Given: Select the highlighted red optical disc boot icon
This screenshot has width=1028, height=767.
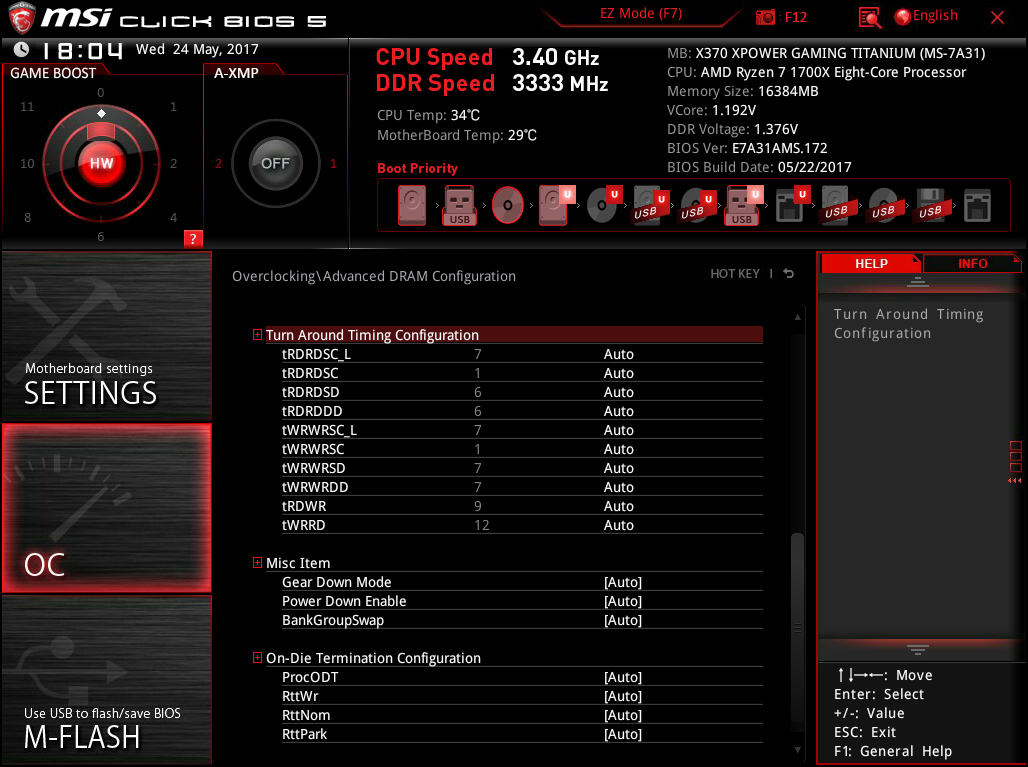Looking at the screenshot, I should click(x=507, y=205).
